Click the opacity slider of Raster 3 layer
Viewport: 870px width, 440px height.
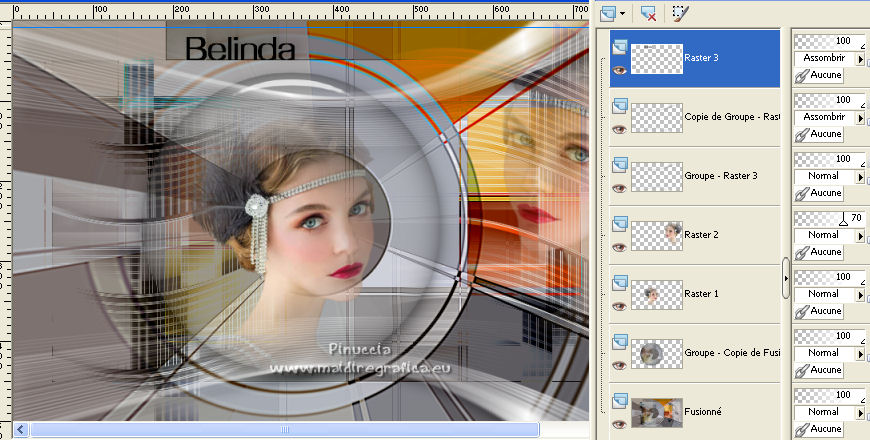829,42
